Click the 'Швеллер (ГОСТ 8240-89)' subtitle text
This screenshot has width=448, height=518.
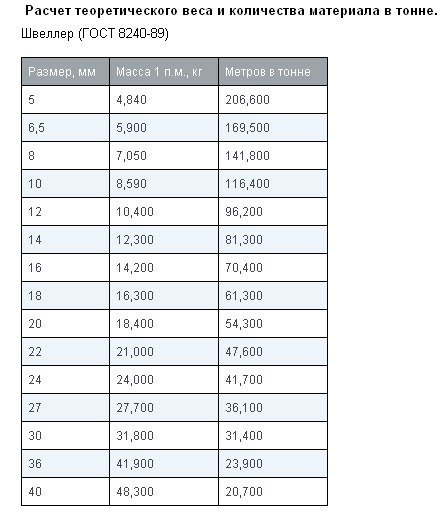point(95,34)
